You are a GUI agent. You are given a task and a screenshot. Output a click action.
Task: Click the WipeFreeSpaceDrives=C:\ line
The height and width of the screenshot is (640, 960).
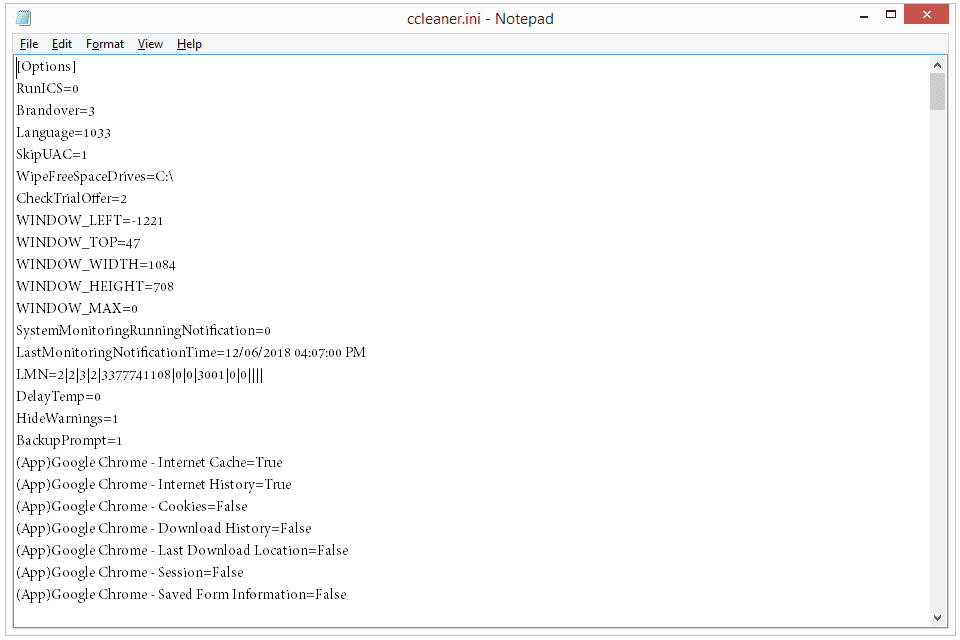point(94,176)
